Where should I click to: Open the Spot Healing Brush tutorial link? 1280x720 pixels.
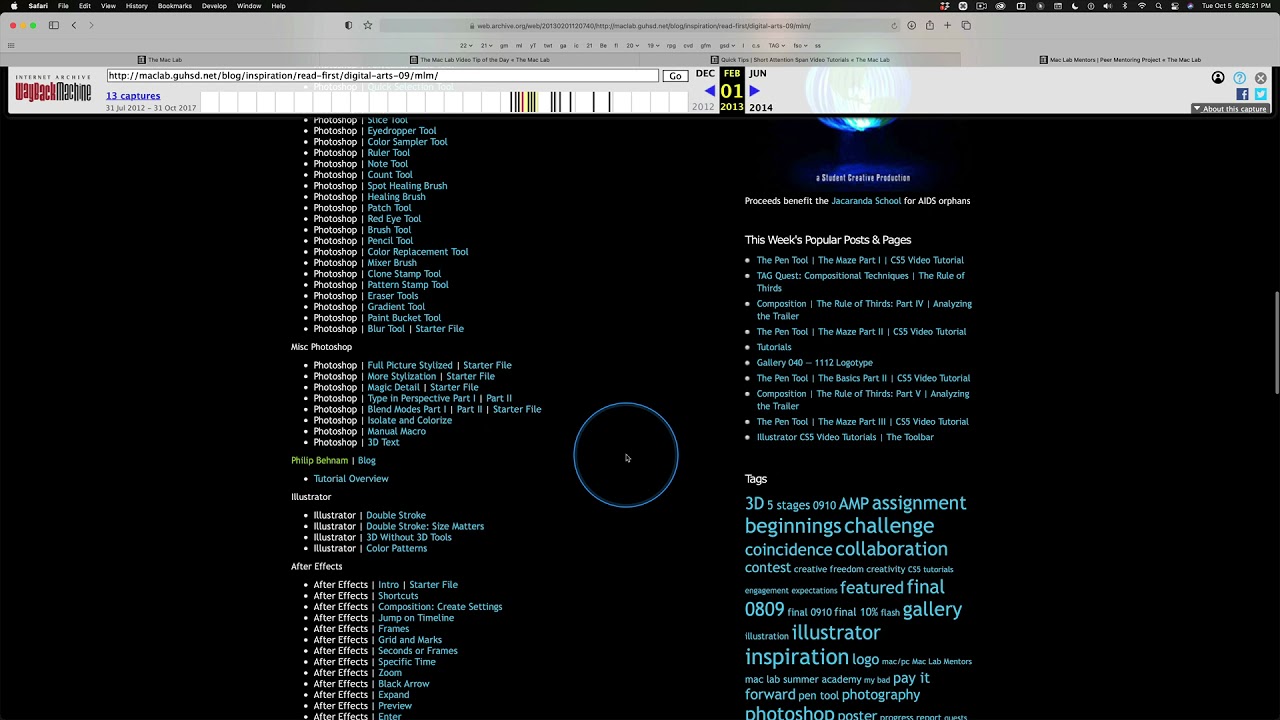coord(407,185)
